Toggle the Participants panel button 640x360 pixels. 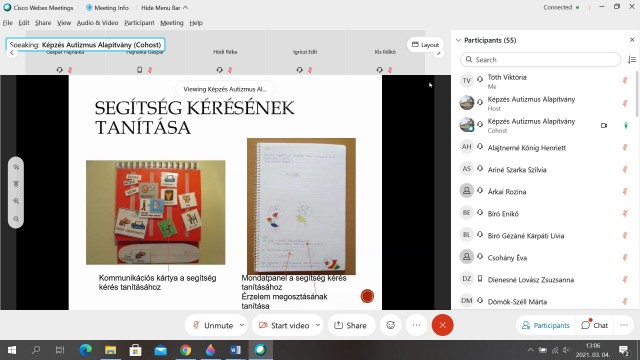(x=545, y=325)
